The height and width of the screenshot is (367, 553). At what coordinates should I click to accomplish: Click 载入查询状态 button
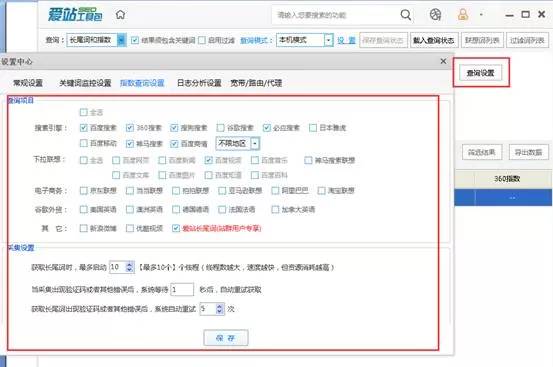coord(433,40)
